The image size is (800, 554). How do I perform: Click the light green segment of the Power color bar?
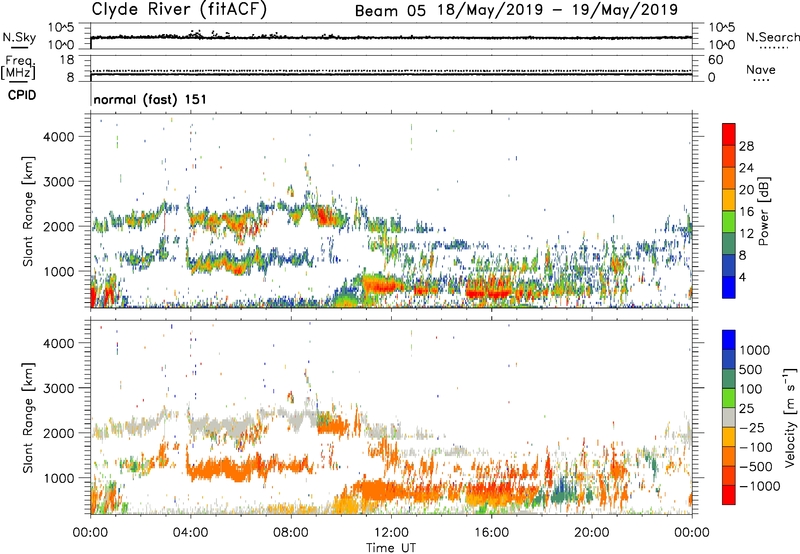(729, 221)
